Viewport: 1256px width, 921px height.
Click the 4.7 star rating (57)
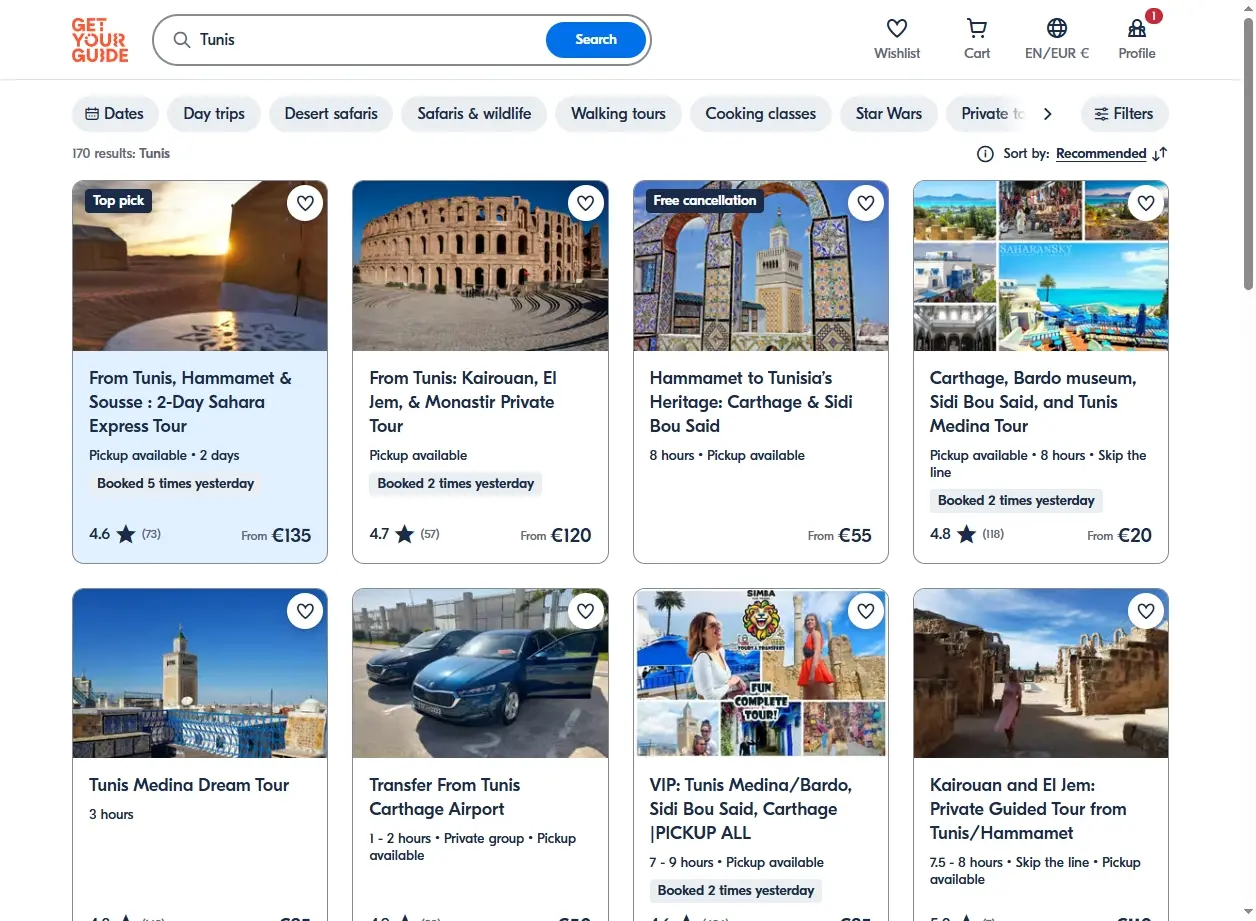[404, 534]
